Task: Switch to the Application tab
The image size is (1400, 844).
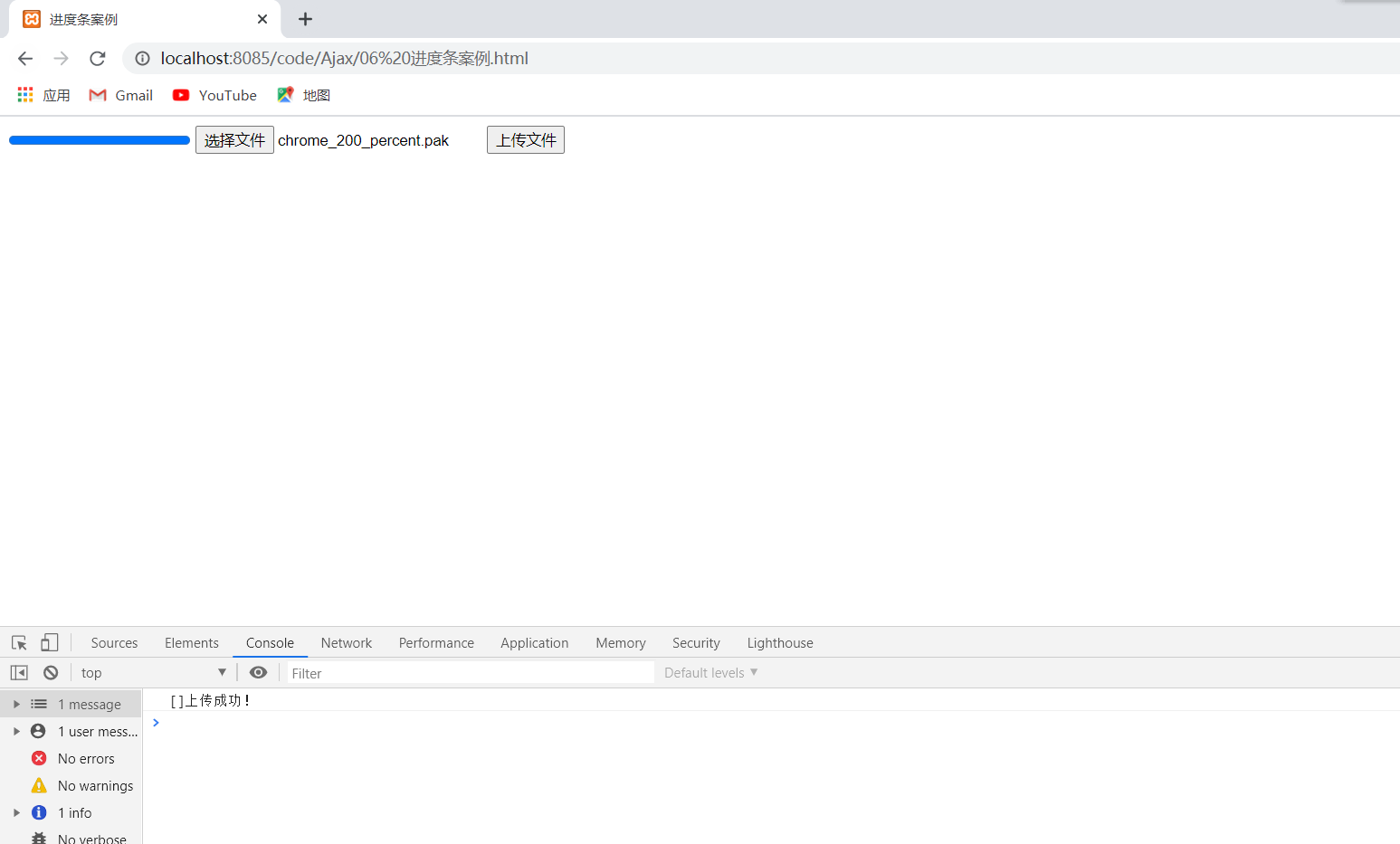Action: pyautogui.click(x=535, y=643)
